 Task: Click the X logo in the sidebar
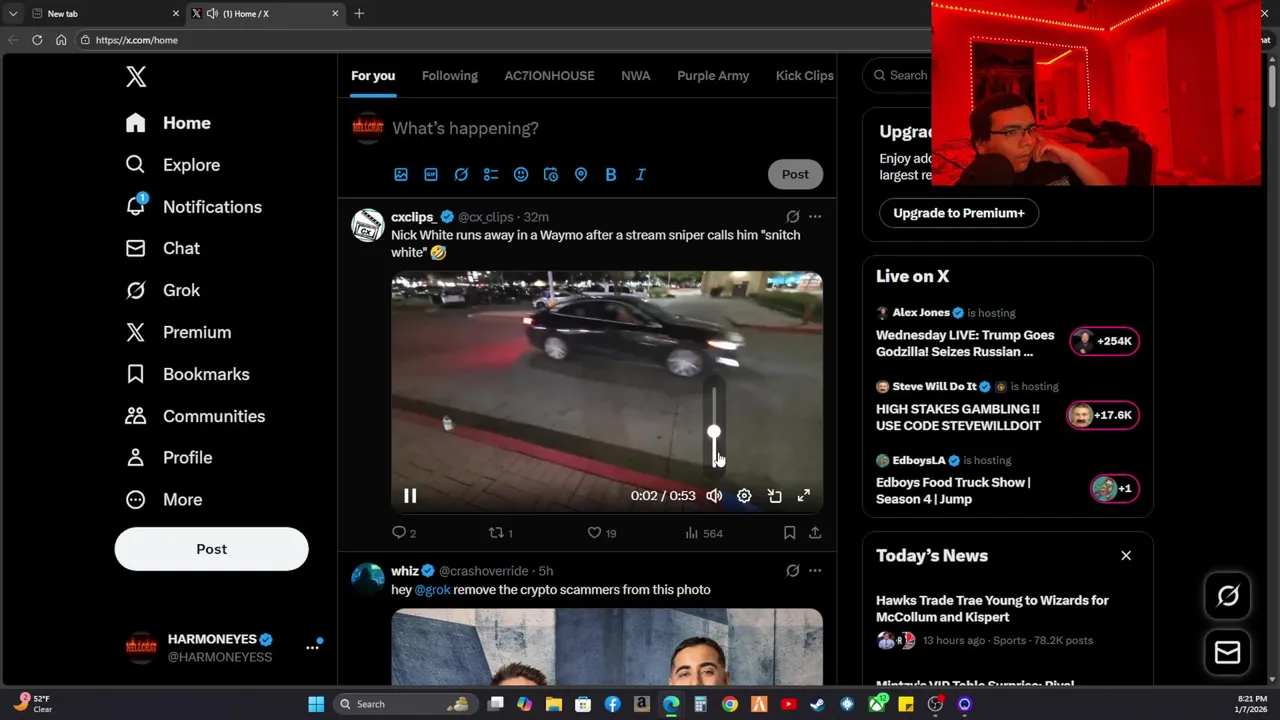pos(136,77)
